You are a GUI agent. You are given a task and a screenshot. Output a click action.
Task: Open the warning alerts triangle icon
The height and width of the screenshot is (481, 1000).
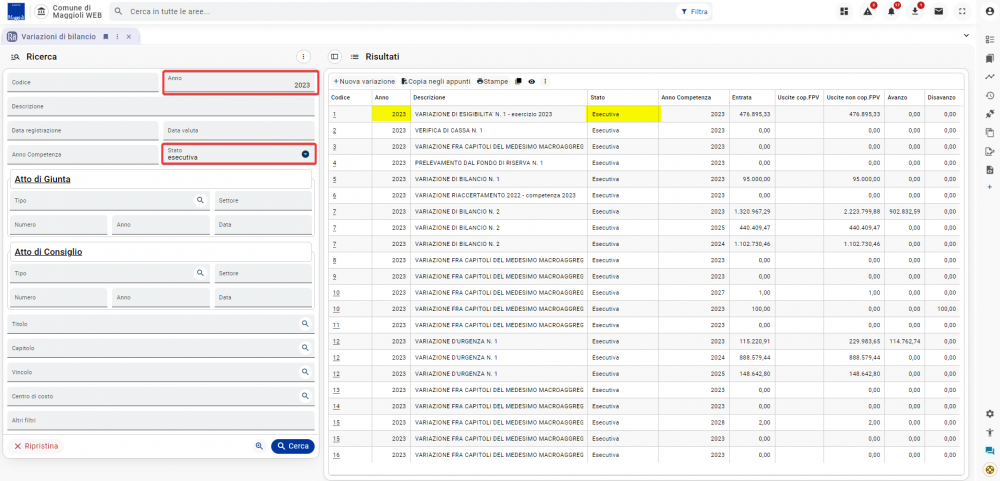(868, 11)
